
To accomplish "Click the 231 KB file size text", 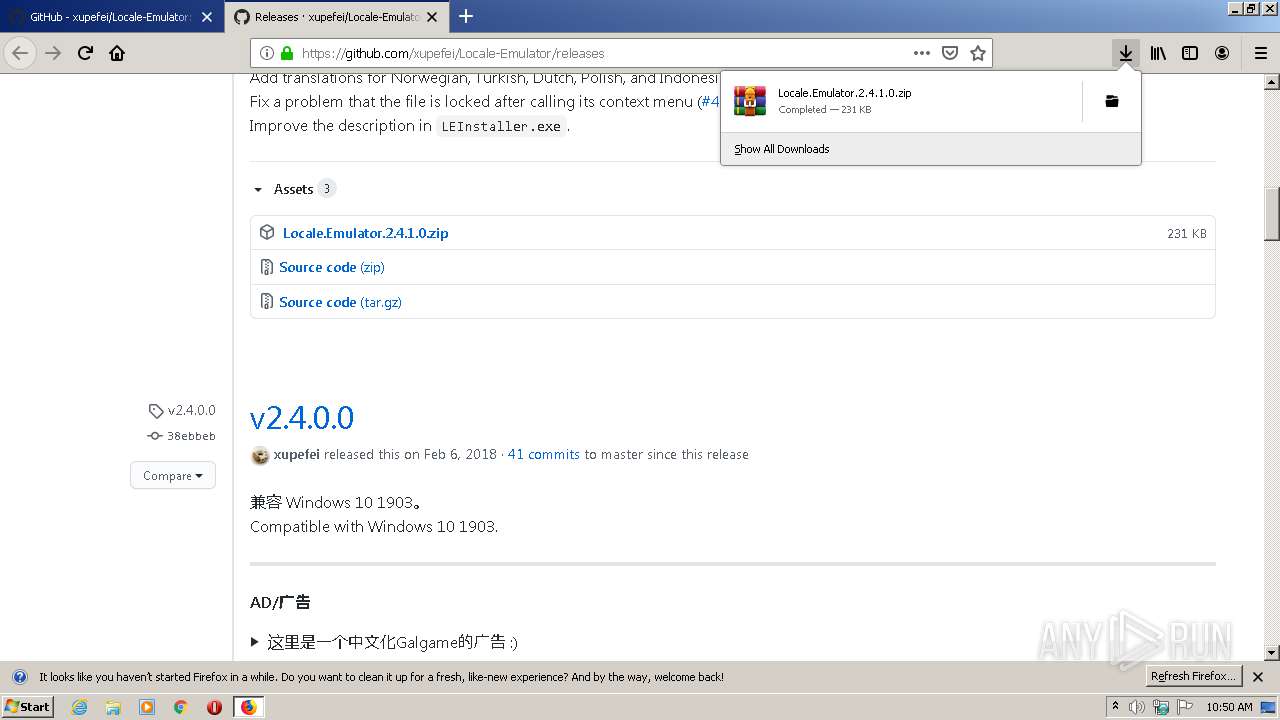I will coord(1187,233).
